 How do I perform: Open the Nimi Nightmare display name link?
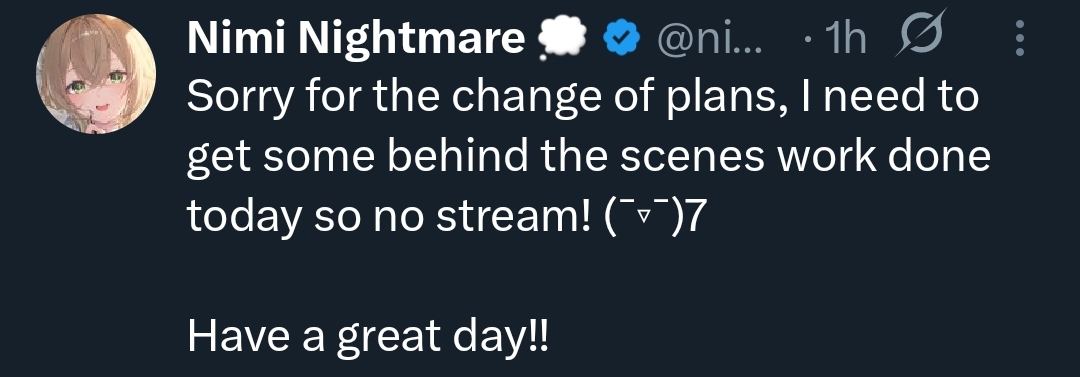coord(355,41)
